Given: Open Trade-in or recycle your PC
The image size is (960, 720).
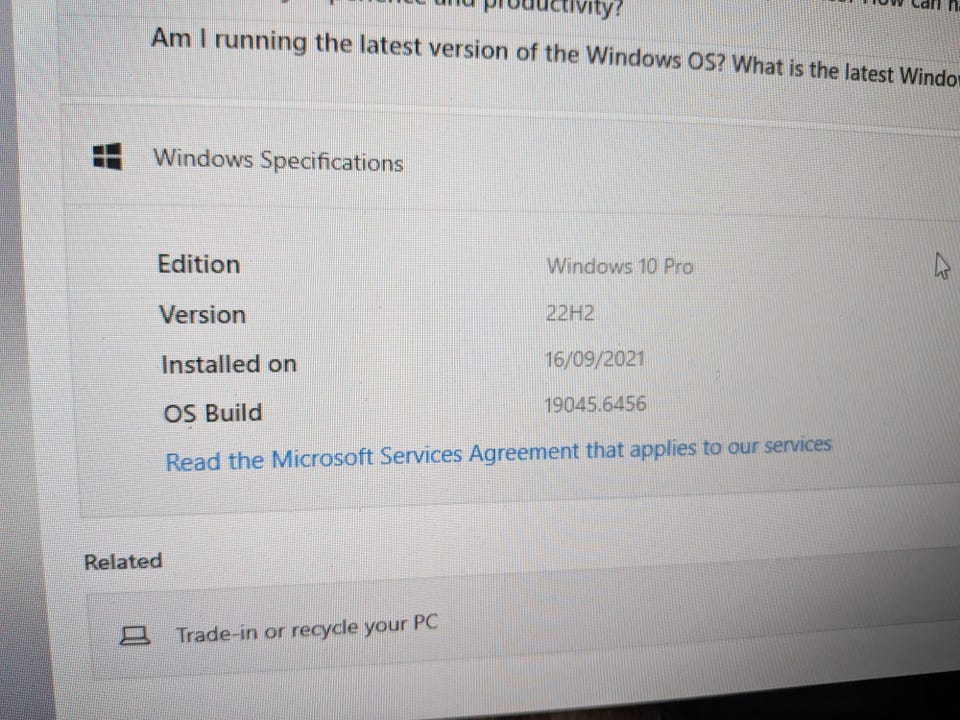Looking at the screenshot, I should [525, 628].
